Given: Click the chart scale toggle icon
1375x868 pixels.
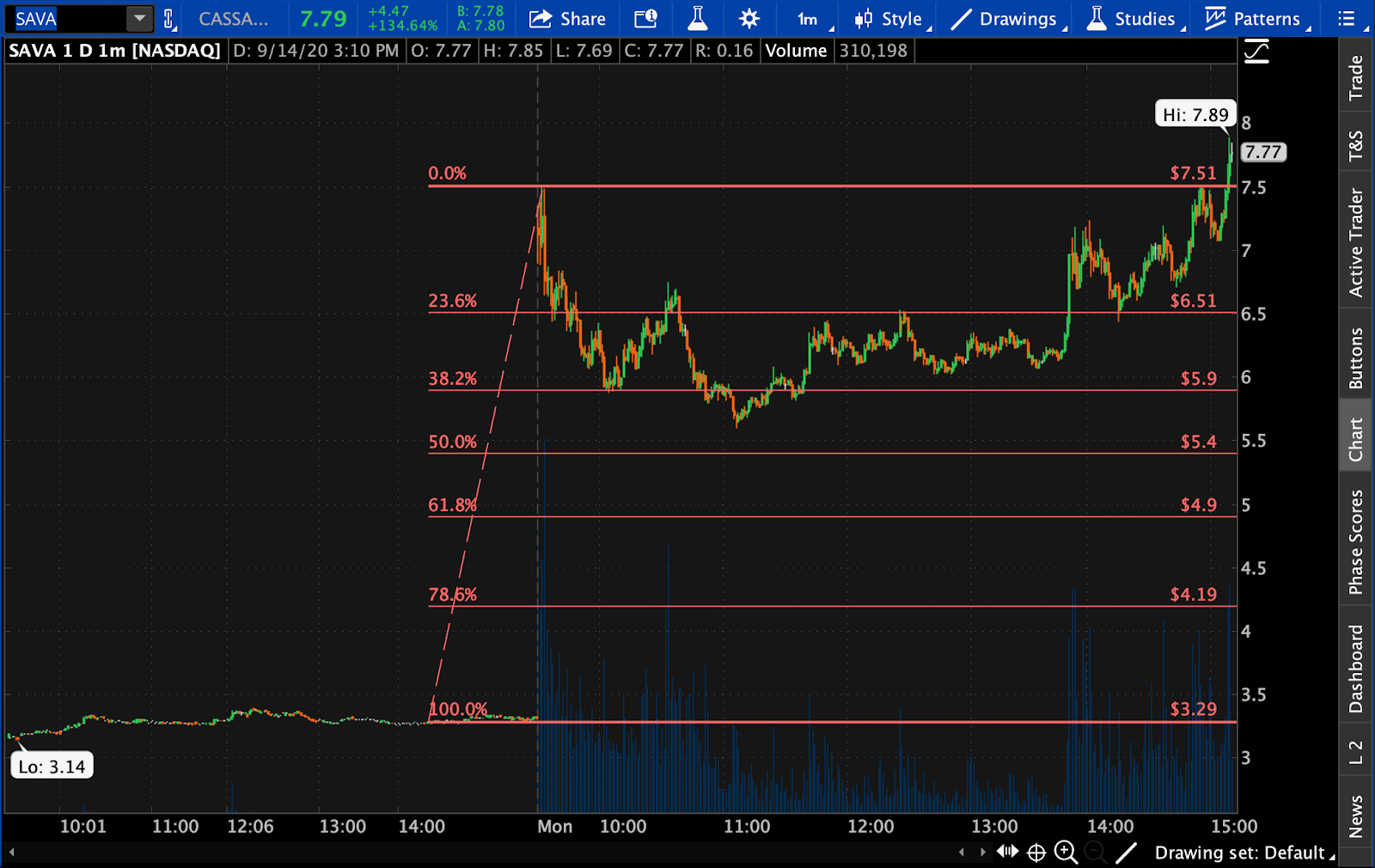Looking at the screenshot, I should tap(1256, 52).
